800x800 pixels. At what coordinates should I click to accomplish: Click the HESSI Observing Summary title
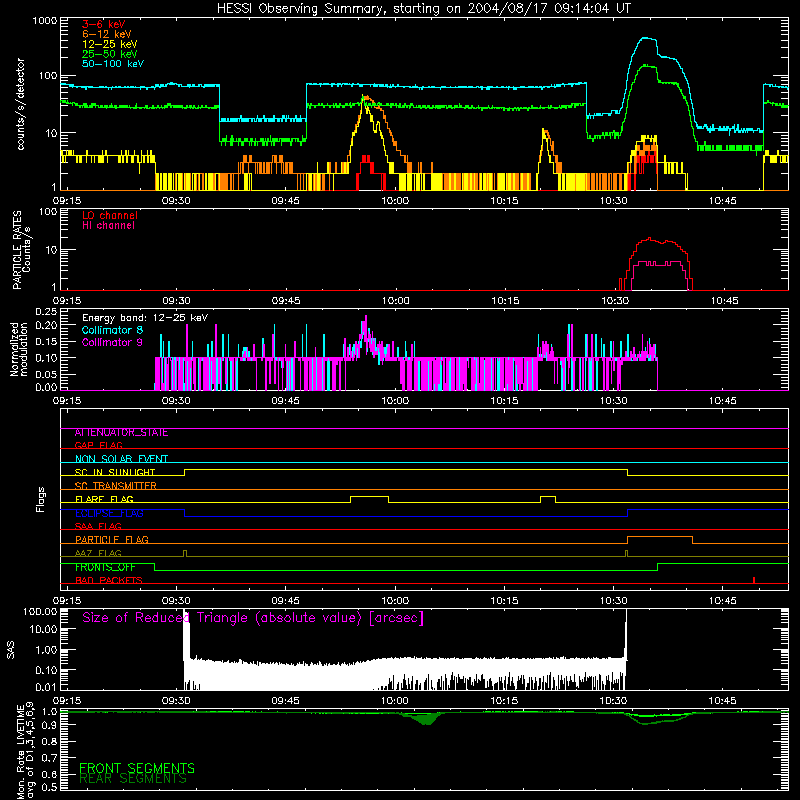pos(423,9)
